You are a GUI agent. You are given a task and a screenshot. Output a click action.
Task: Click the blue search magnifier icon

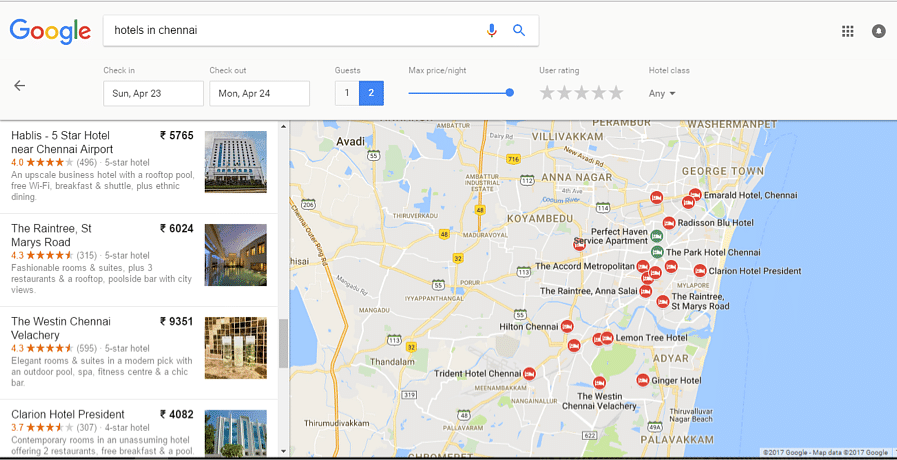click(519, 30)
